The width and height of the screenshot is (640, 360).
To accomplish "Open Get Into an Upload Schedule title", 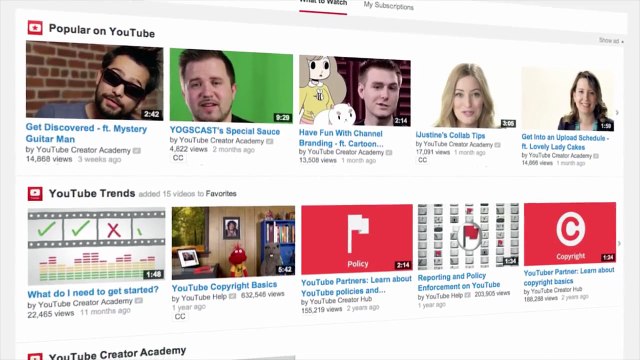I will 565,142.
